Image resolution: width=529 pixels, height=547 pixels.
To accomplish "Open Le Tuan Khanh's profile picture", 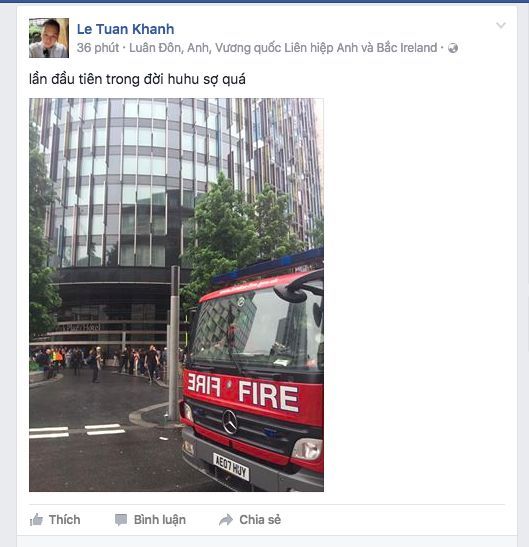I will [49, 38].
